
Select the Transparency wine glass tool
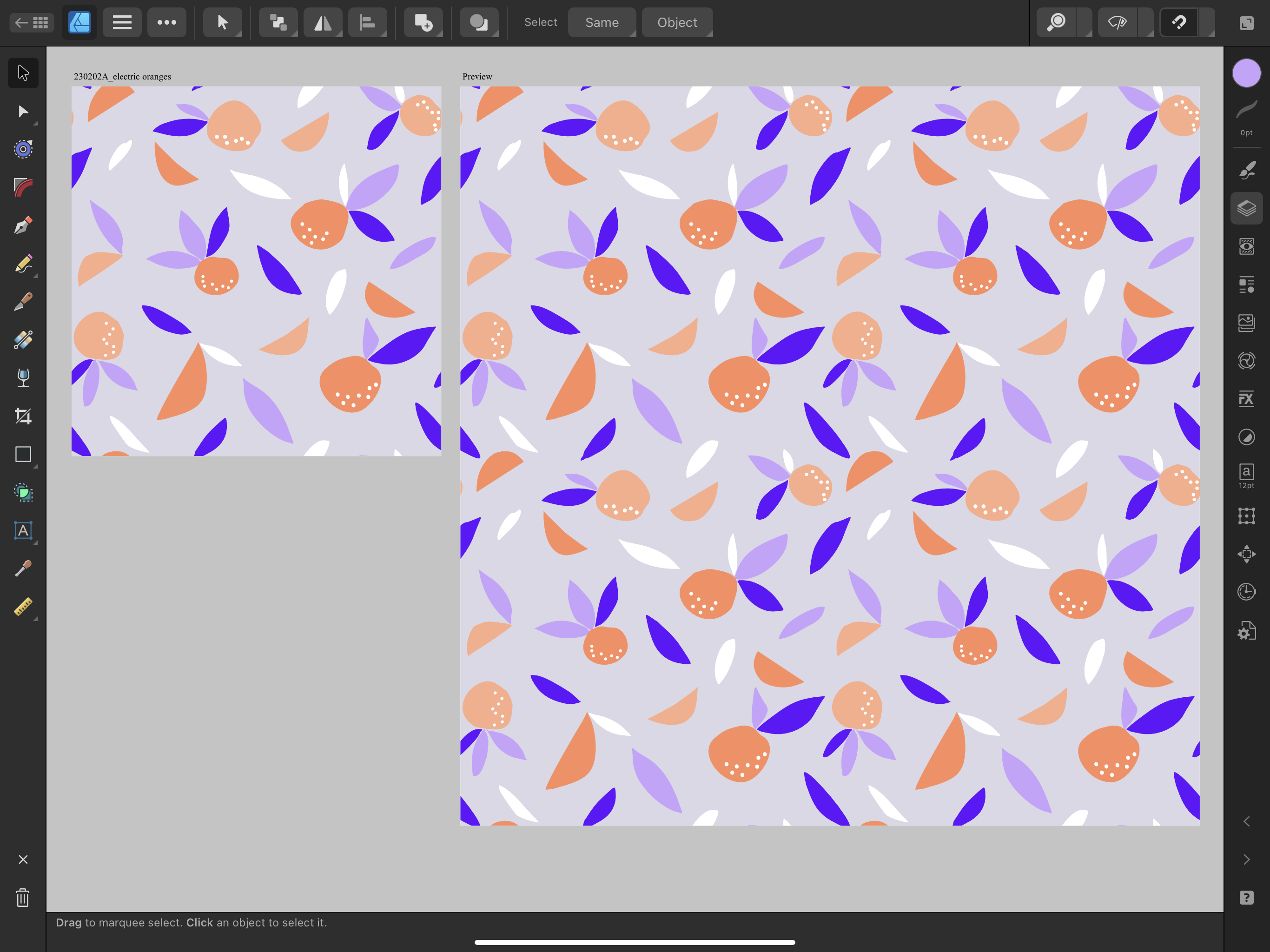pyautogui.click(x=23, y=378)
